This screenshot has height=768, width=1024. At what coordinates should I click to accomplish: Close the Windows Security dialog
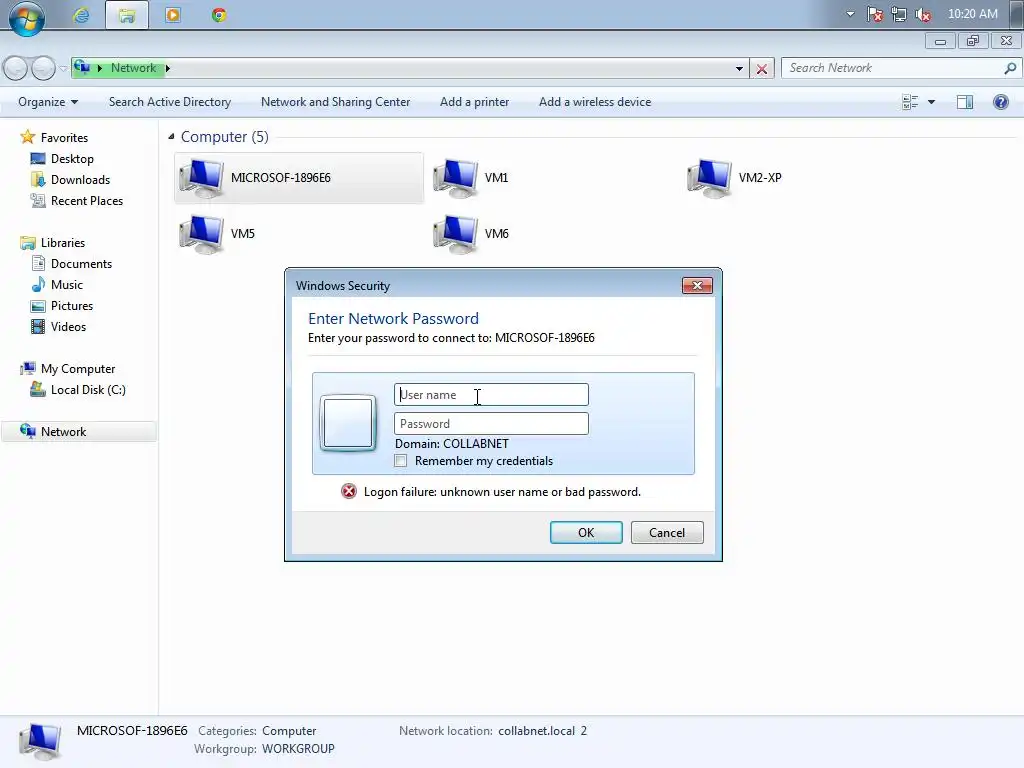(x=697, y=285)
